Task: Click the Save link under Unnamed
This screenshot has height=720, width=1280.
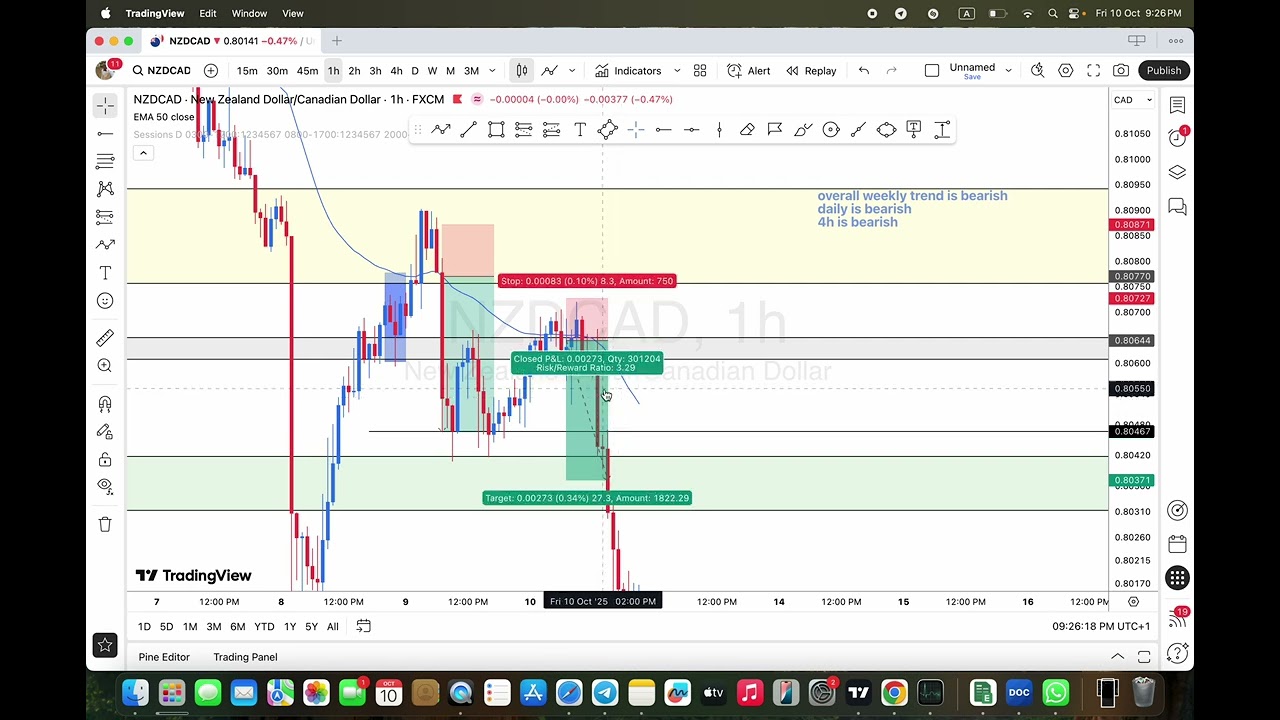Action: [972, 77]
